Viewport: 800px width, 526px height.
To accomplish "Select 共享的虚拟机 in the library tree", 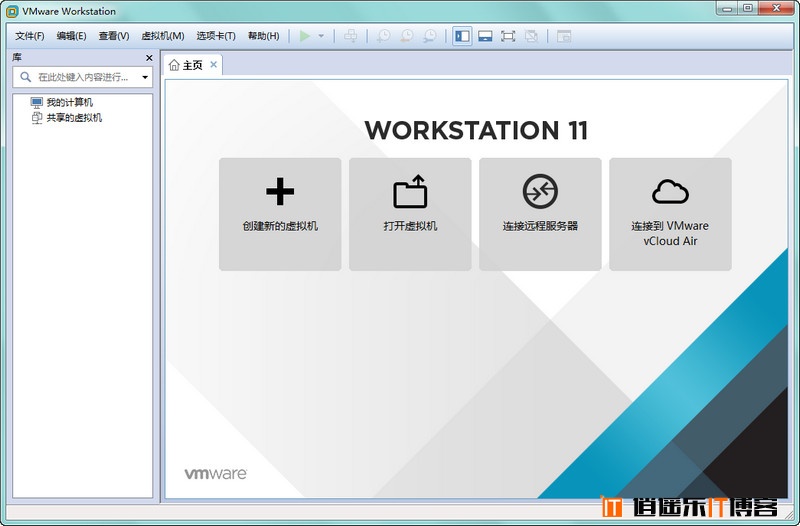I will coord(66,118).
